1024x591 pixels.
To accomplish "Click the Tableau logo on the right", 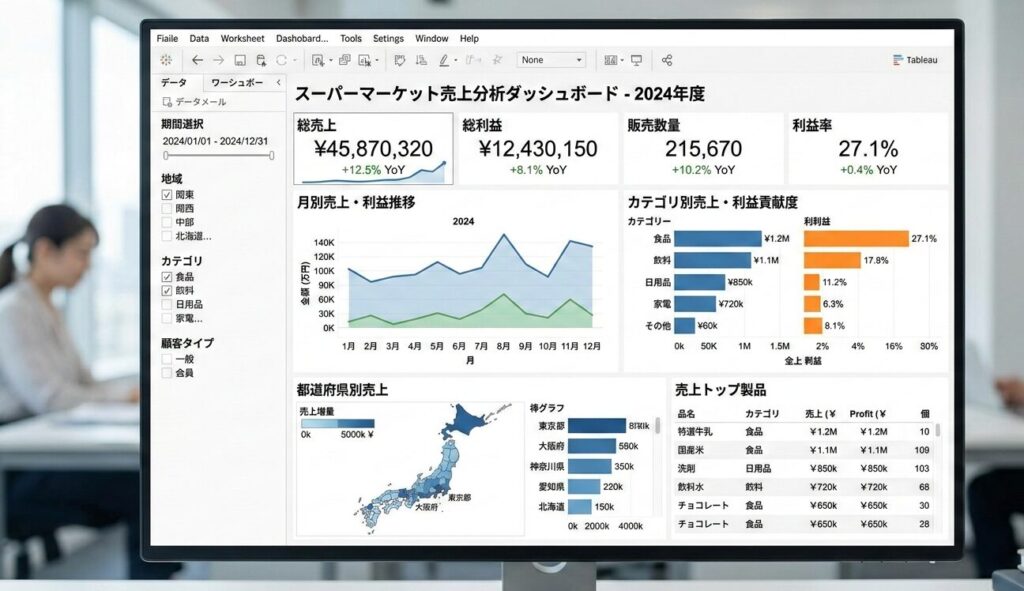I will tap(912, 59).
